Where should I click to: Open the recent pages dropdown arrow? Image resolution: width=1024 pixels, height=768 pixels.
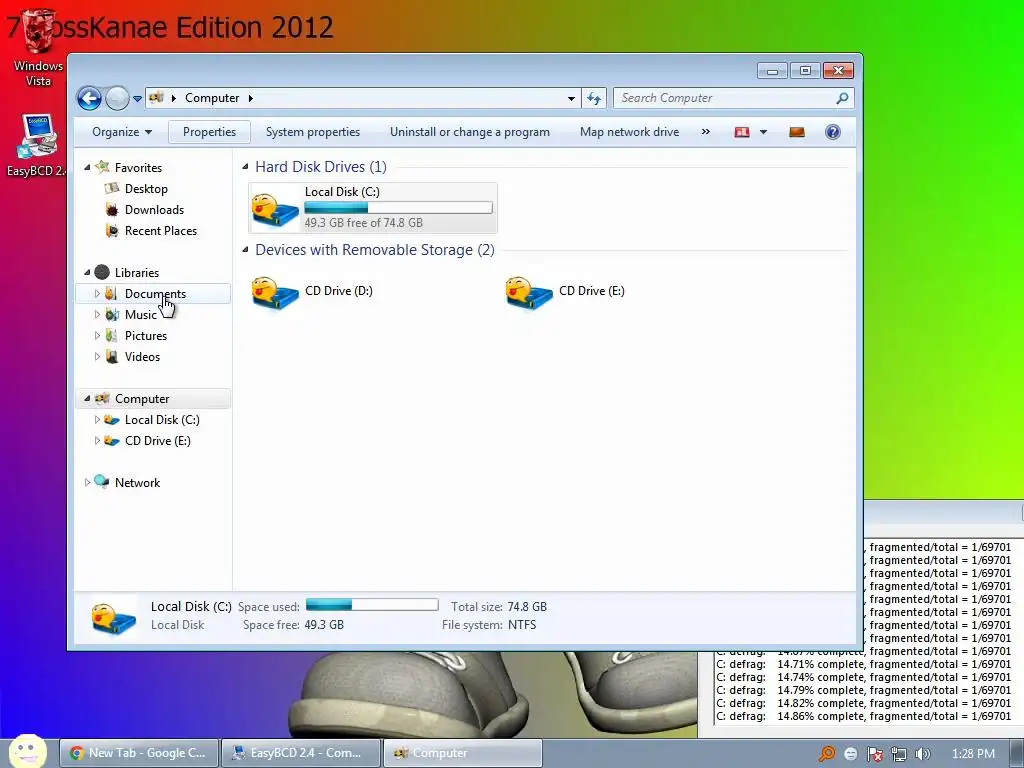coord(137,99)
